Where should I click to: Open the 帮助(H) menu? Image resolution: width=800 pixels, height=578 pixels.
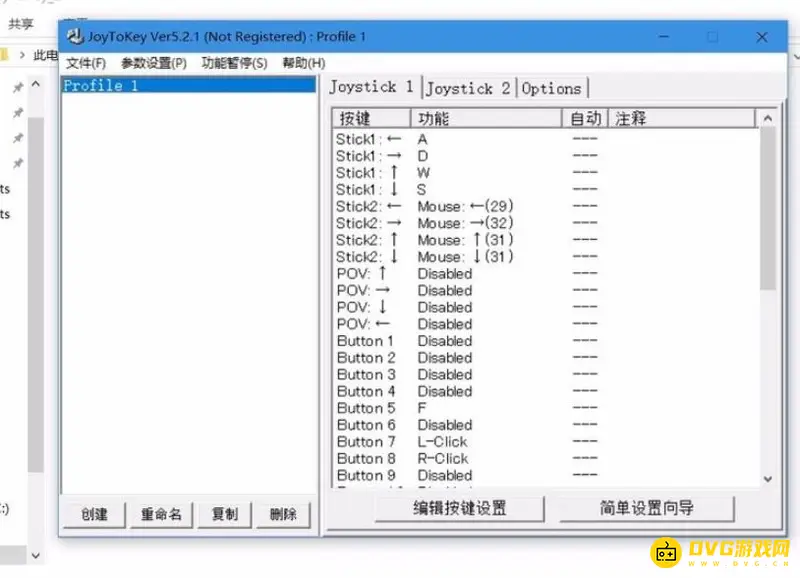(303, 63)
